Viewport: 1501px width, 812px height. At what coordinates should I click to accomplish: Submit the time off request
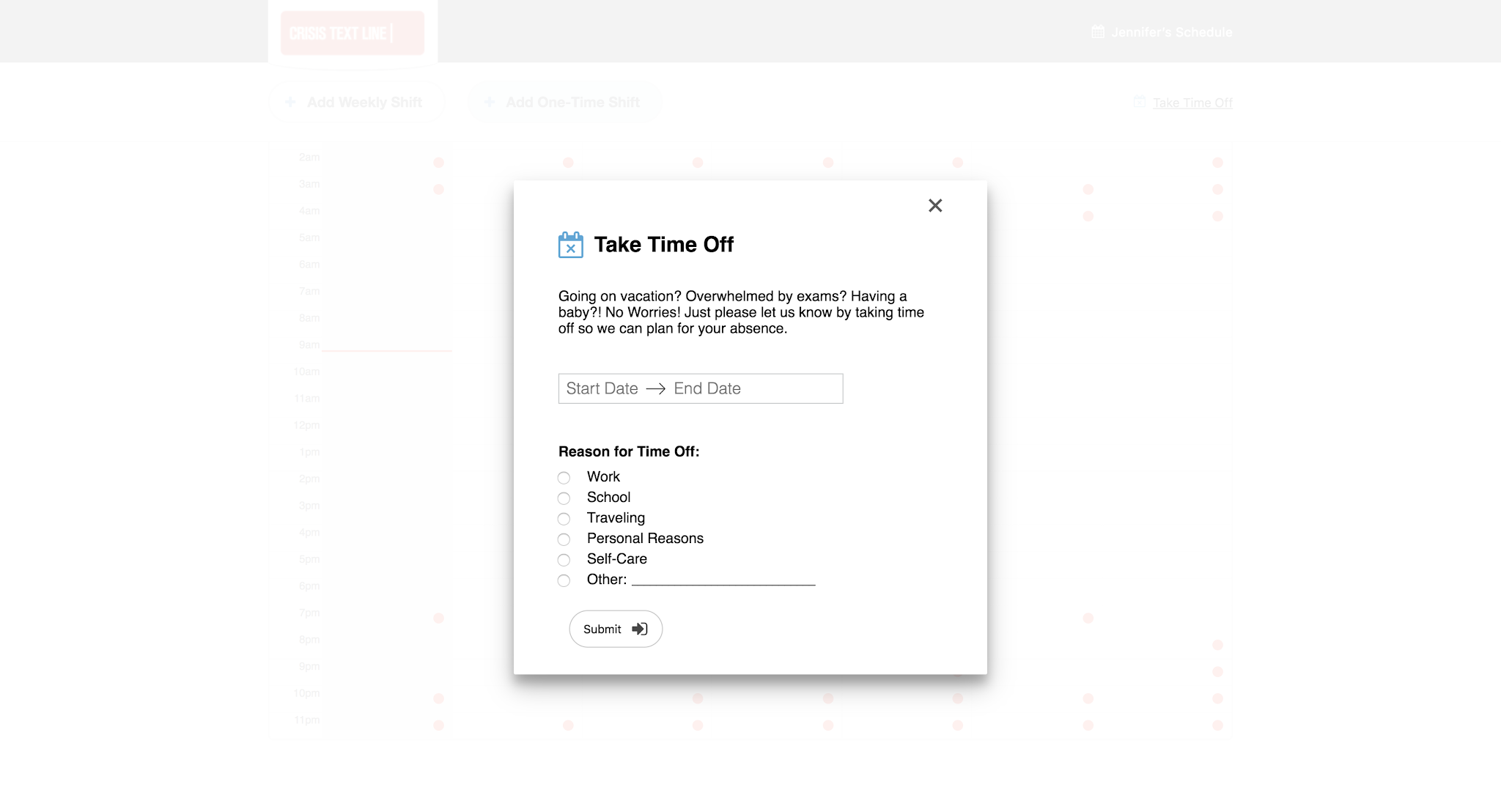point(616,629)
